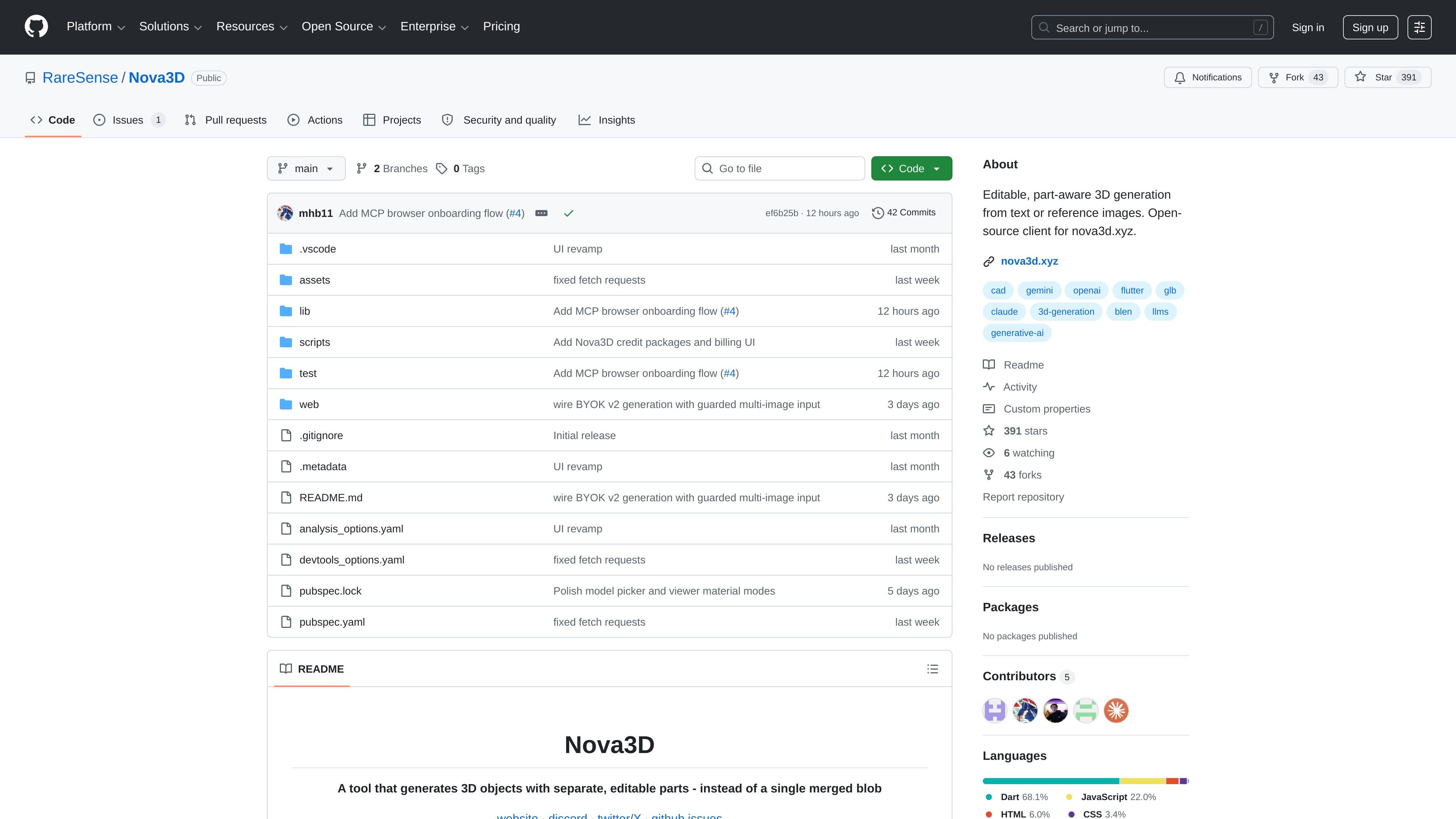Click the JavaScript 22.0% language entry

tap(1111, 797)
